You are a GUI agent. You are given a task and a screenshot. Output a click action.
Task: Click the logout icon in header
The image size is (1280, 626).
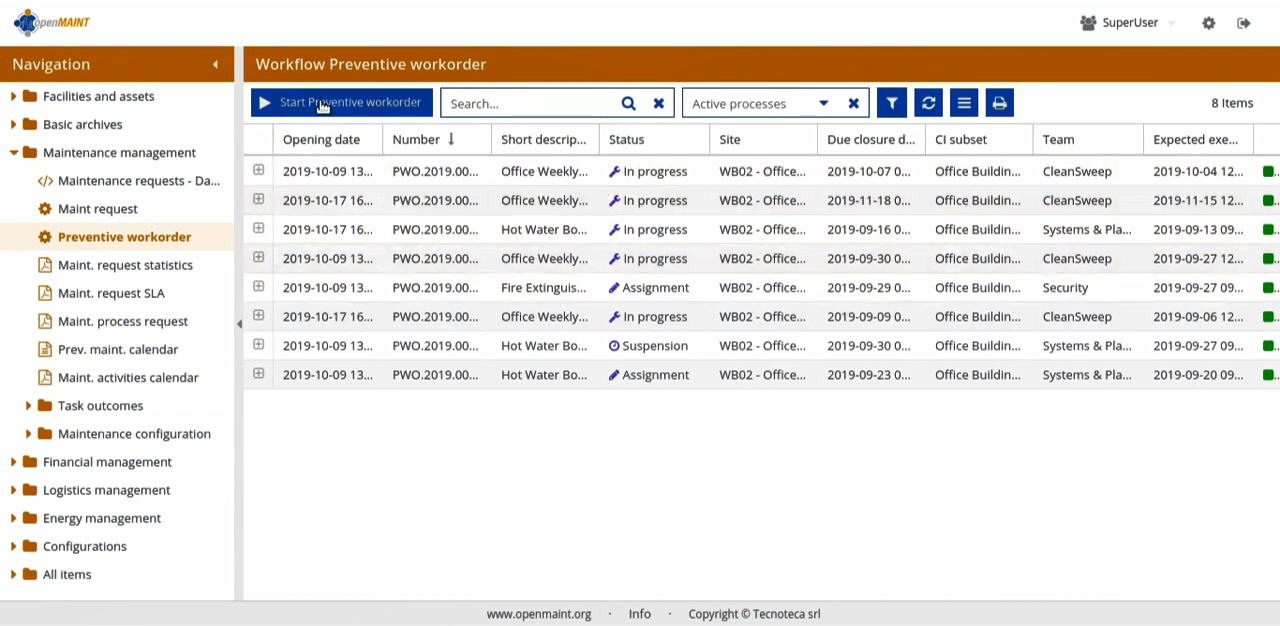[1243, 23]
